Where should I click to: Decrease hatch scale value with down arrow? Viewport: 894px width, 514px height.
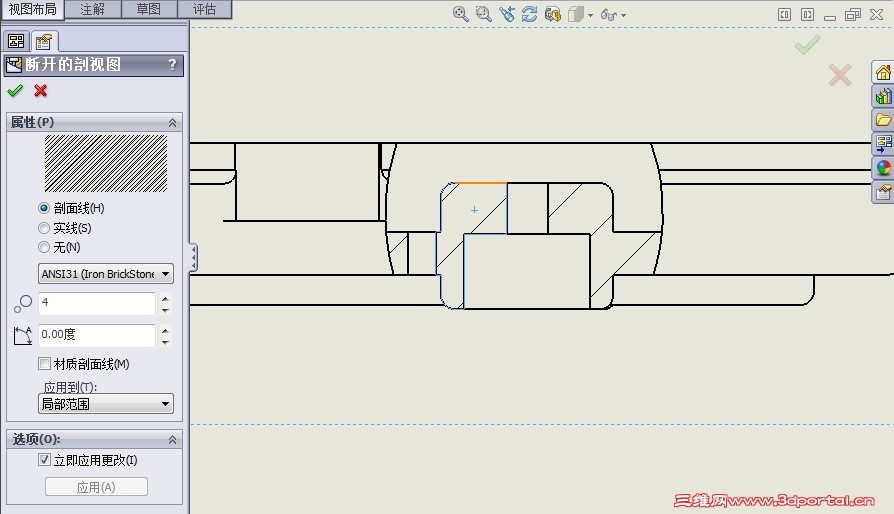pos(165,310)
